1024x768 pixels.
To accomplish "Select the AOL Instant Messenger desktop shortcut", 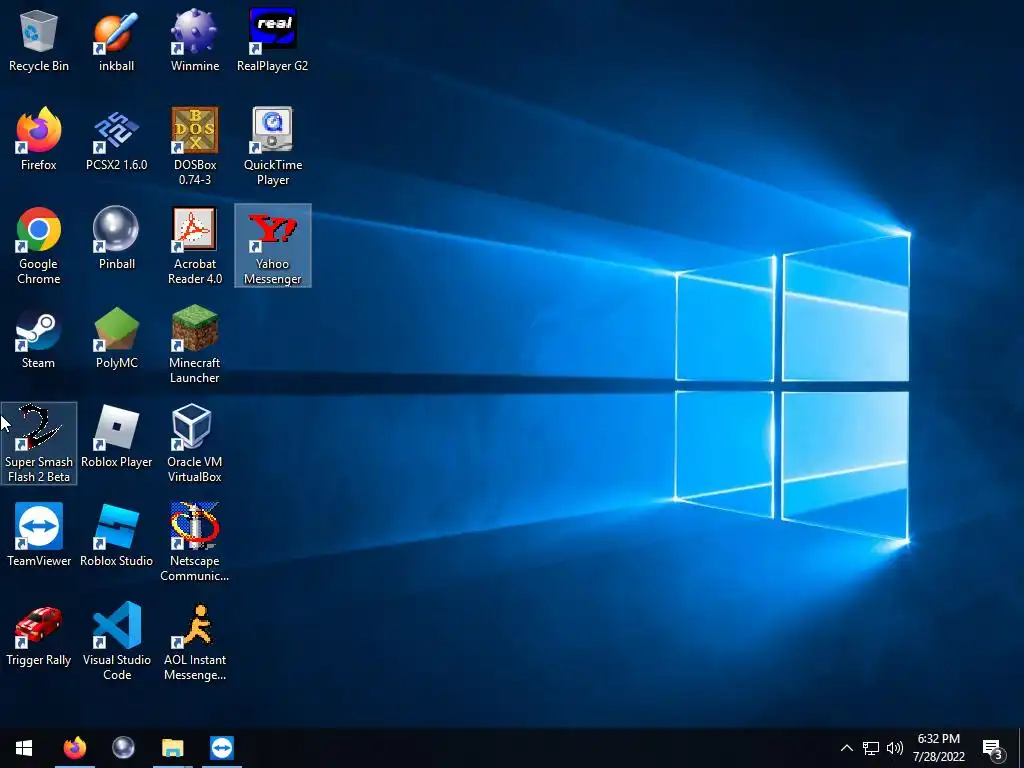I will 195,641.
